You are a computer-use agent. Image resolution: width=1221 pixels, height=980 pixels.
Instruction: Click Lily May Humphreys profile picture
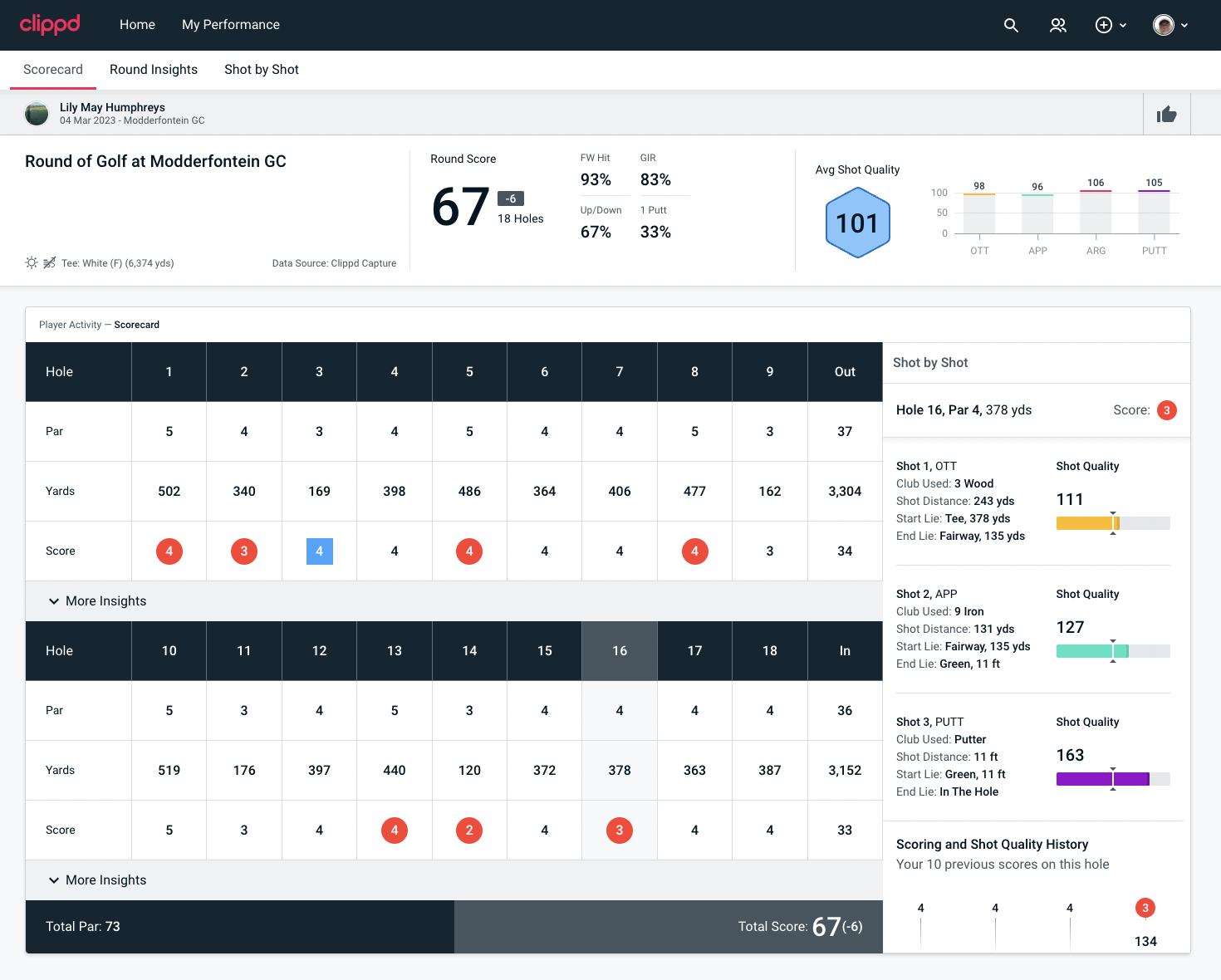click(37, 114)
